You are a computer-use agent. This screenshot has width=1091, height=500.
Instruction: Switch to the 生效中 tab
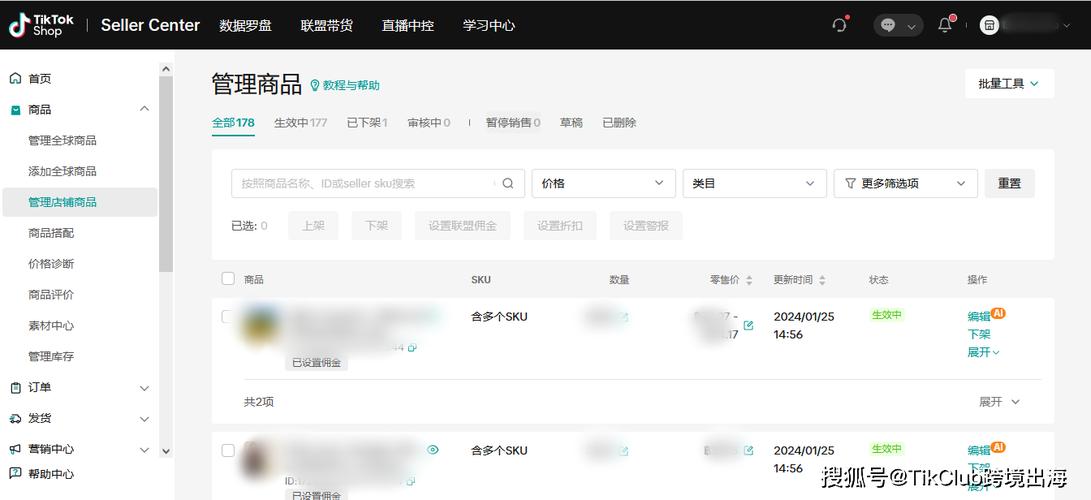[x=300, y=123]
